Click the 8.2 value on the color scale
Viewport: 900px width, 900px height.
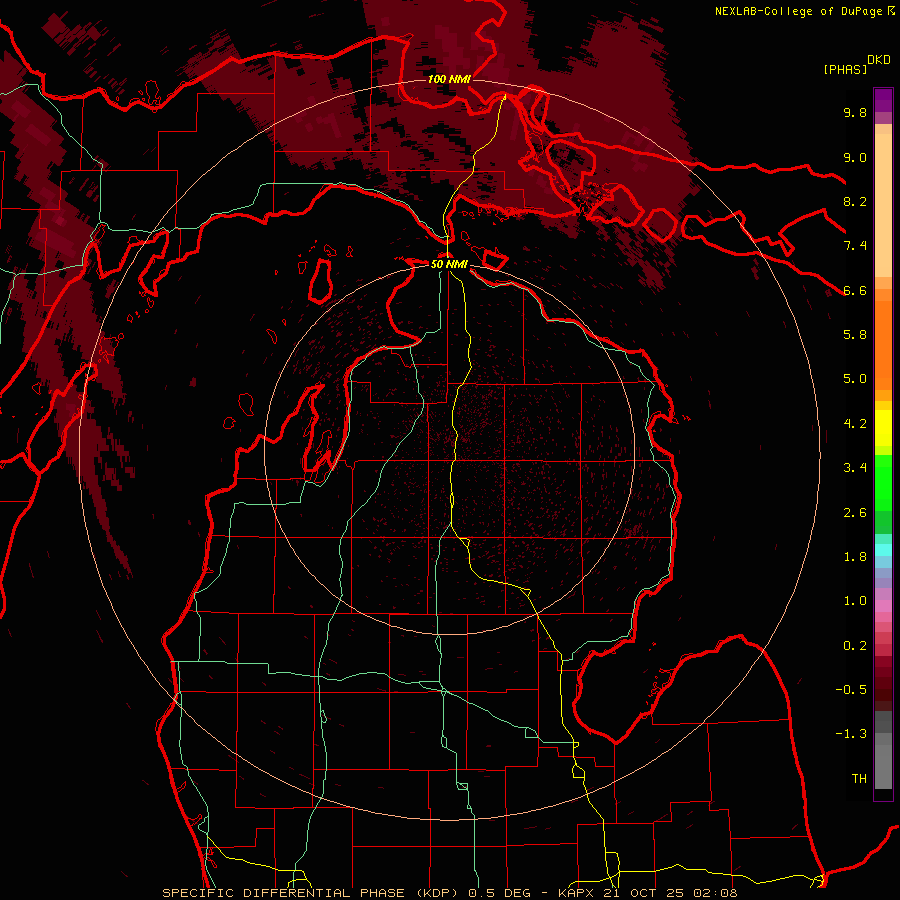coord(855,201)
